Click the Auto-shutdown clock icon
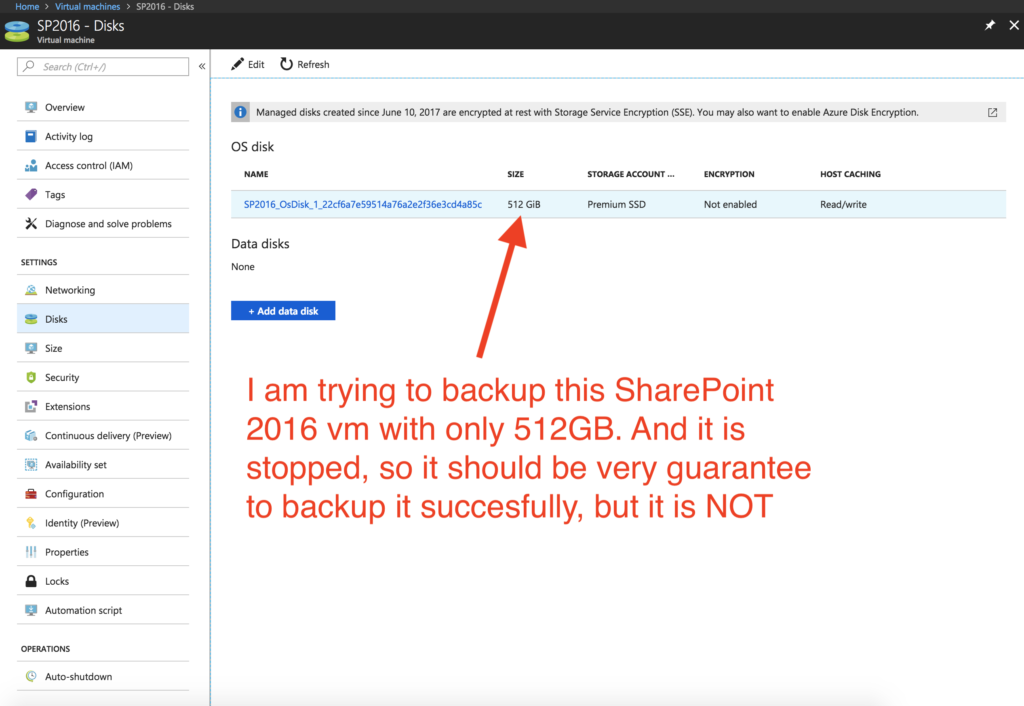 pyautogui.click(x=31, y=676)
